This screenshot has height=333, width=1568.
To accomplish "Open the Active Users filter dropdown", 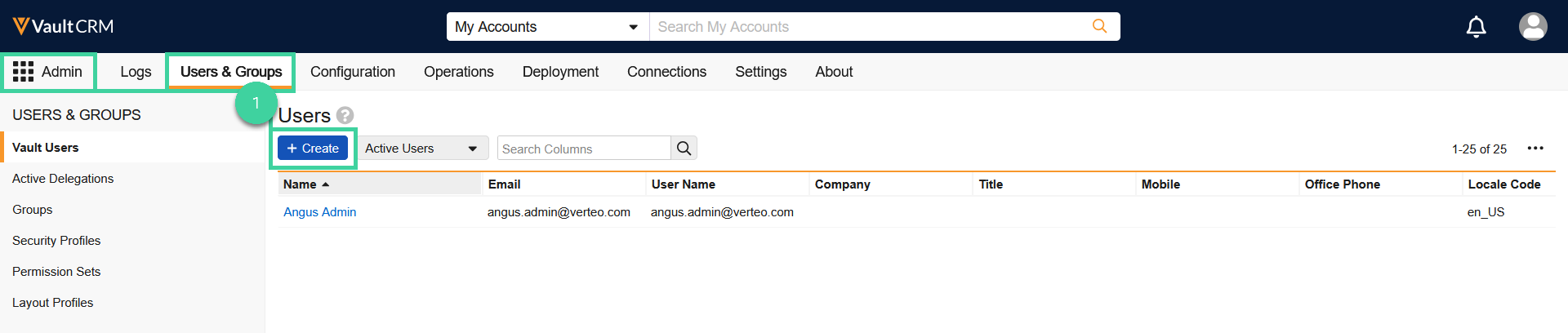I will pyautogui.click(x=421, y=149).
